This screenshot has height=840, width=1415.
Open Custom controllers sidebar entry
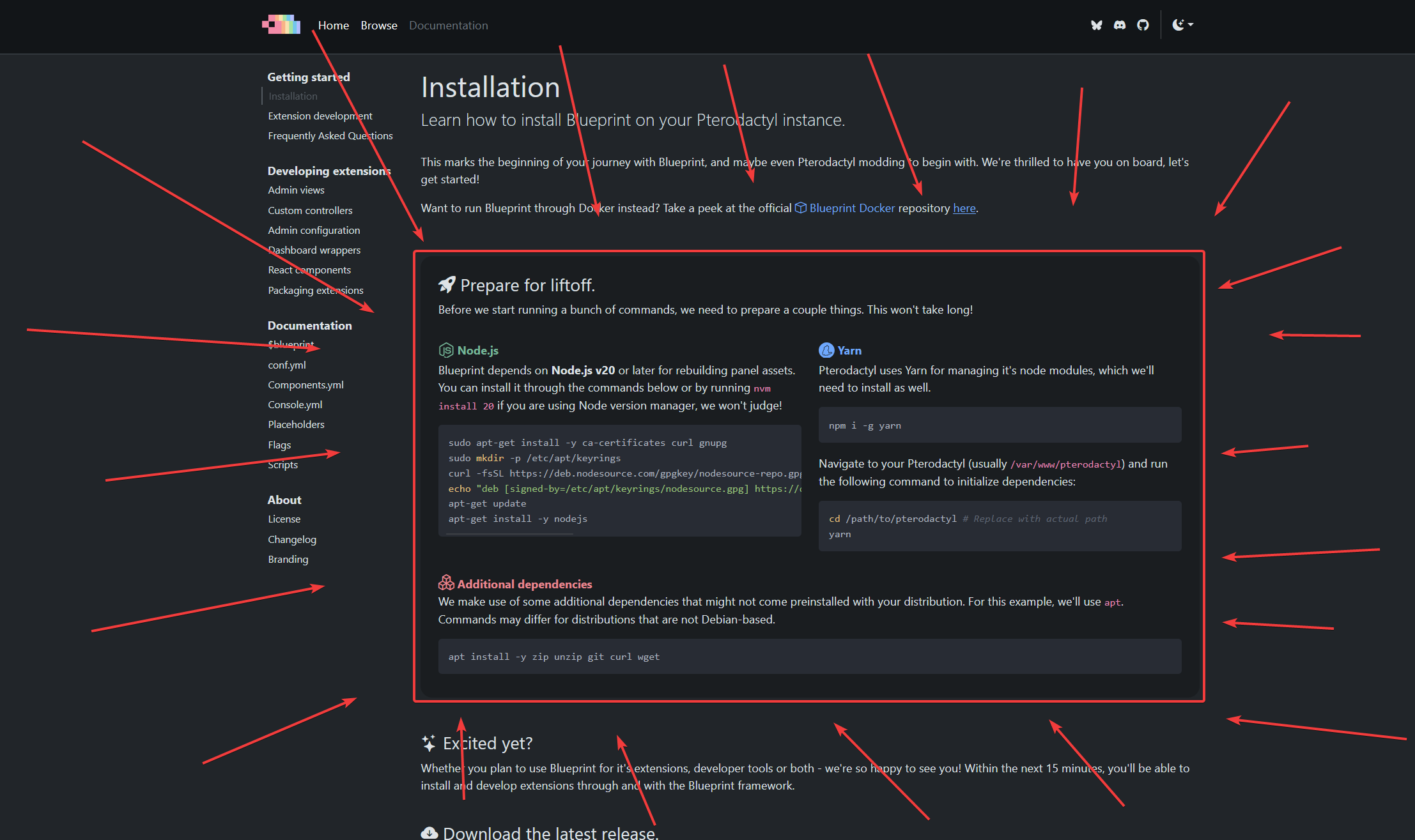coord(310,210)
